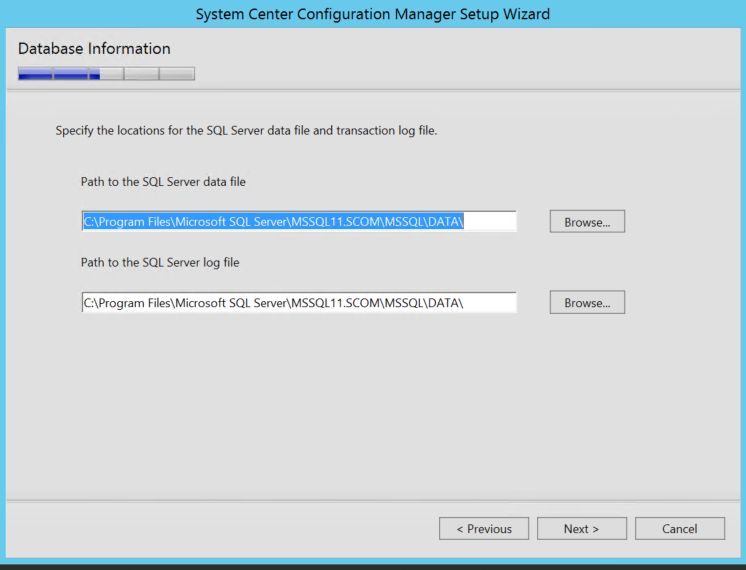This screenshot has height=570, width=746.
Task: Focus the SQL Server log file path field
Action: click(299, 303)
